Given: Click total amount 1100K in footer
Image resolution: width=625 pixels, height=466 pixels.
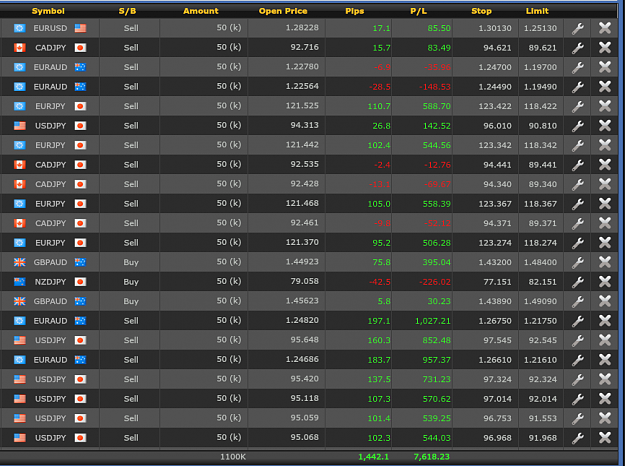Looking at the screenshot, I should pyautogui.click(x=233, y=457).
